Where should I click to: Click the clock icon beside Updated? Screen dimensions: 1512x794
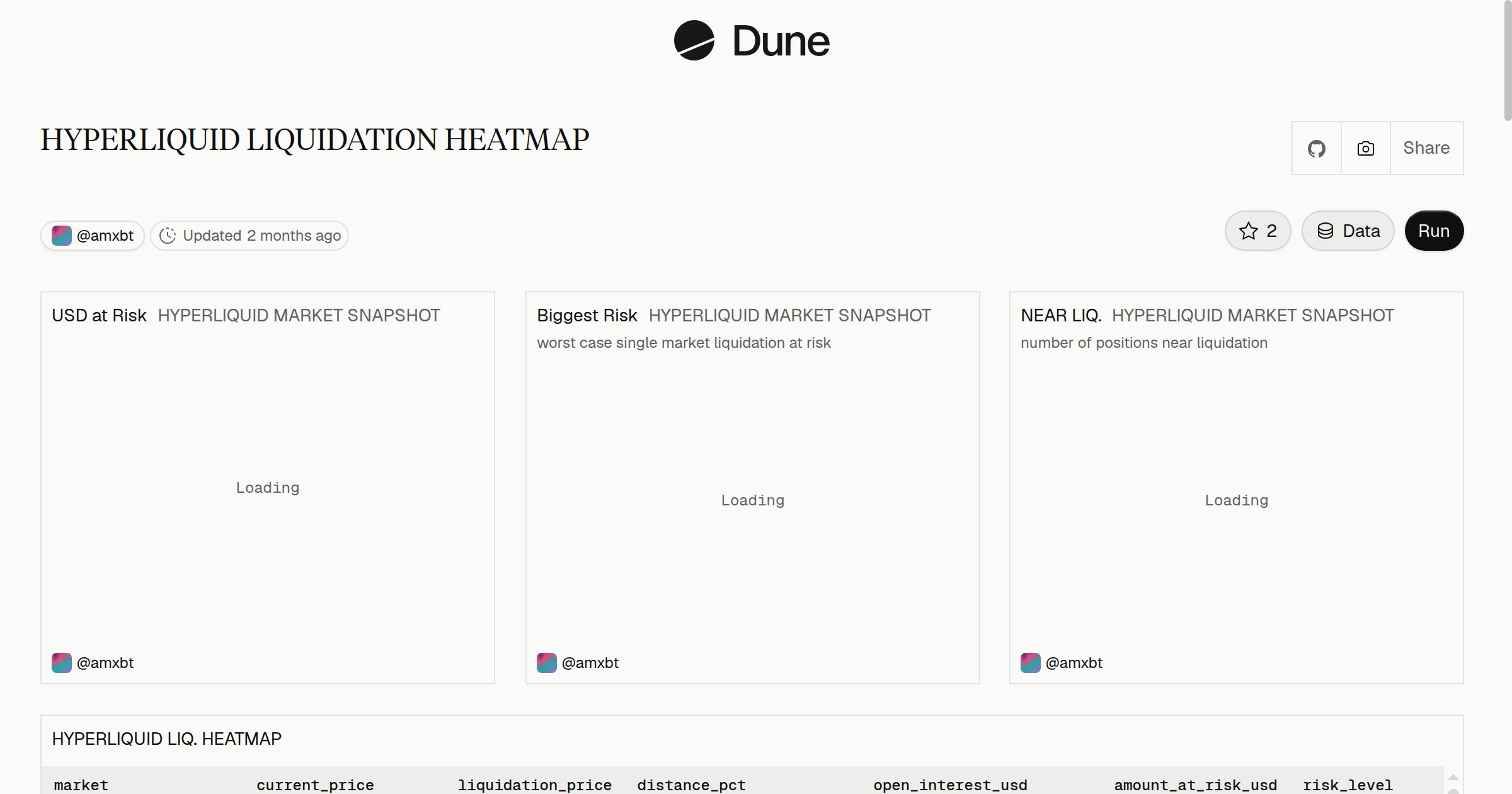tap(168, 236)
